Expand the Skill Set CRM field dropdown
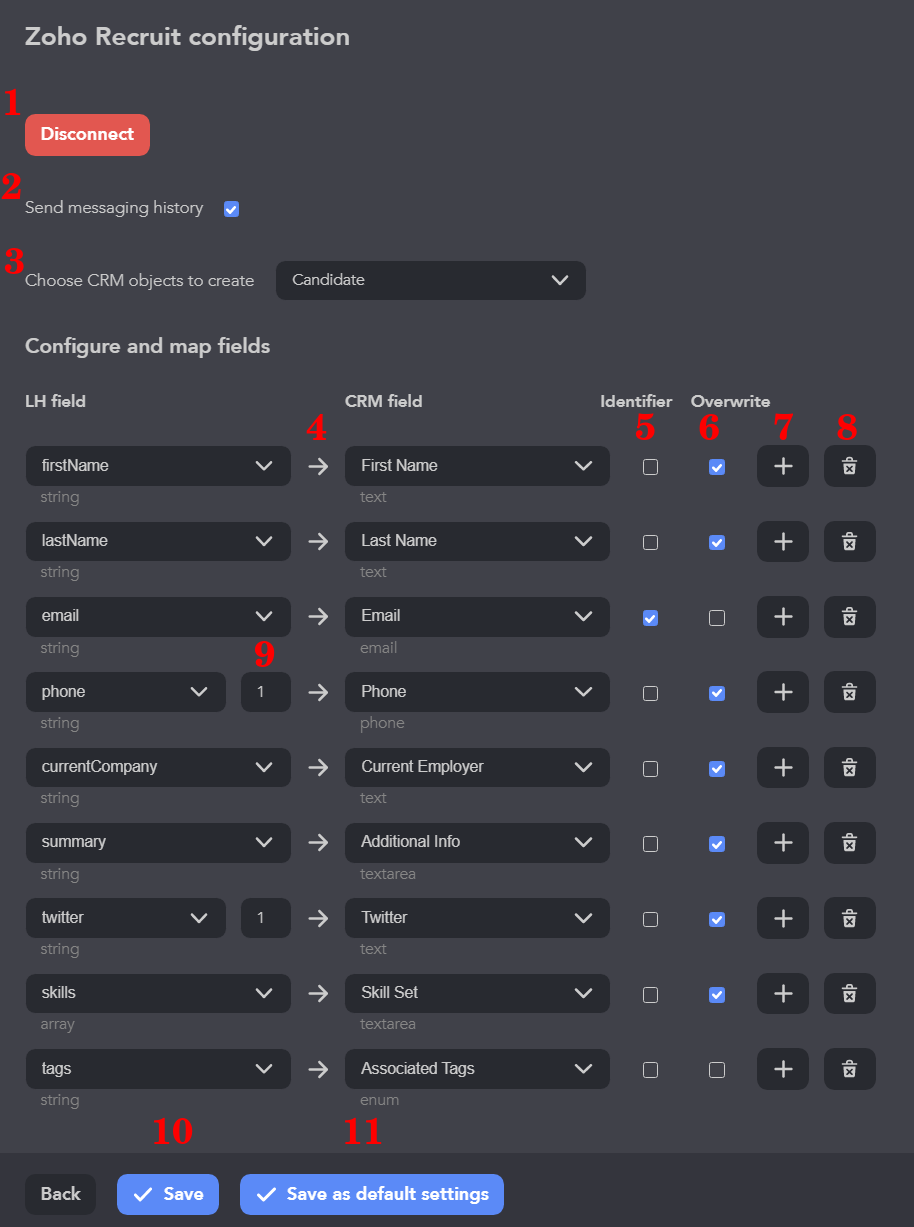 tap(477, 994)
